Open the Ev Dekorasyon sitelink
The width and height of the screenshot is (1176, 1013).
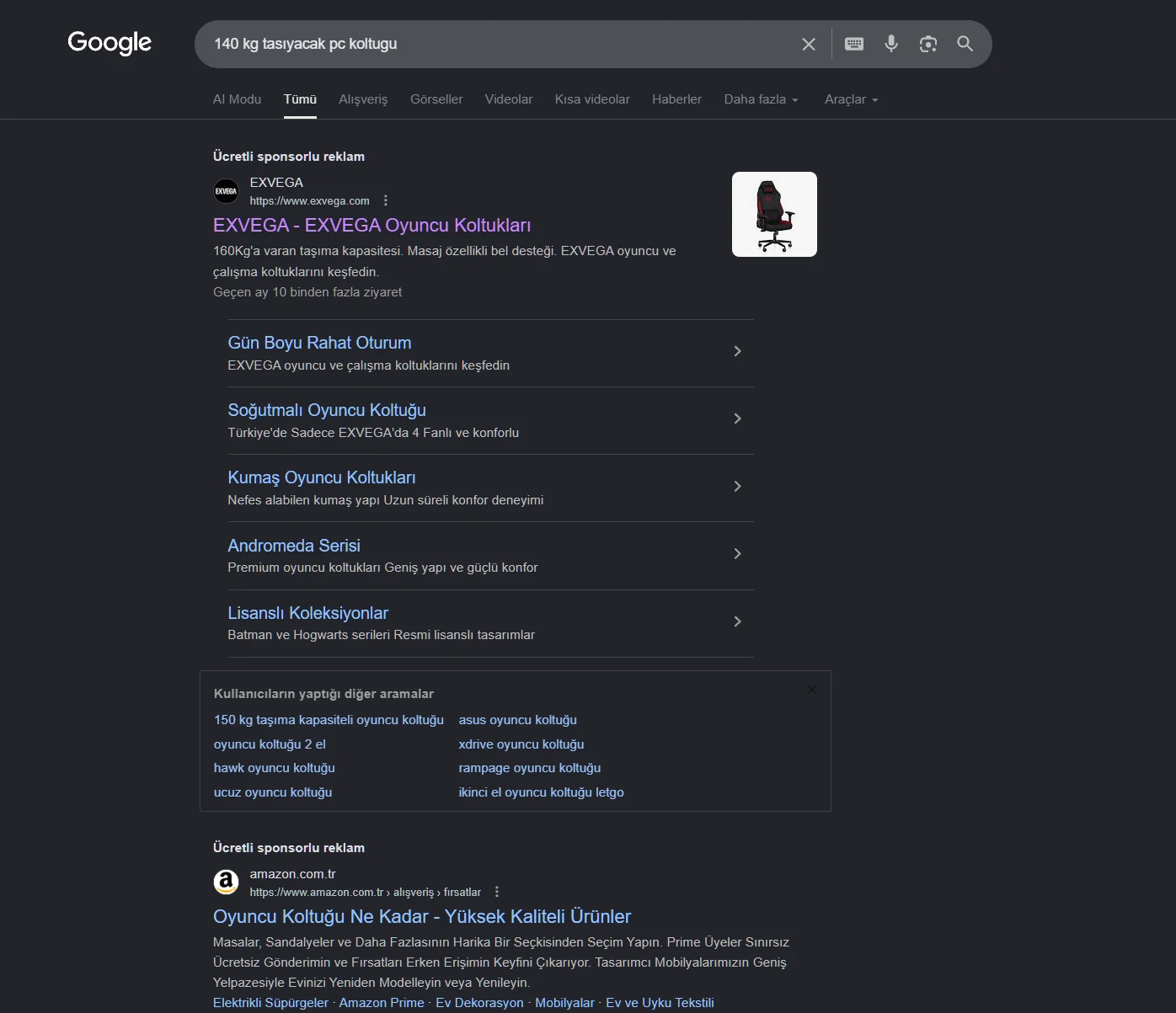point(479,1003)
